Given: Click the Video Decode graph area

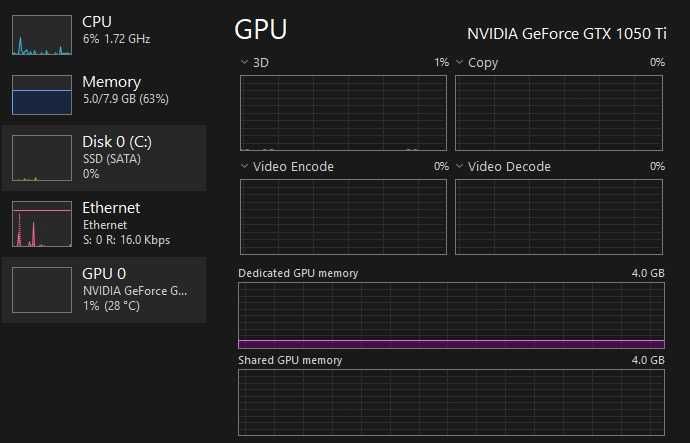Looking at the screenshot, I should pos(560,215).
